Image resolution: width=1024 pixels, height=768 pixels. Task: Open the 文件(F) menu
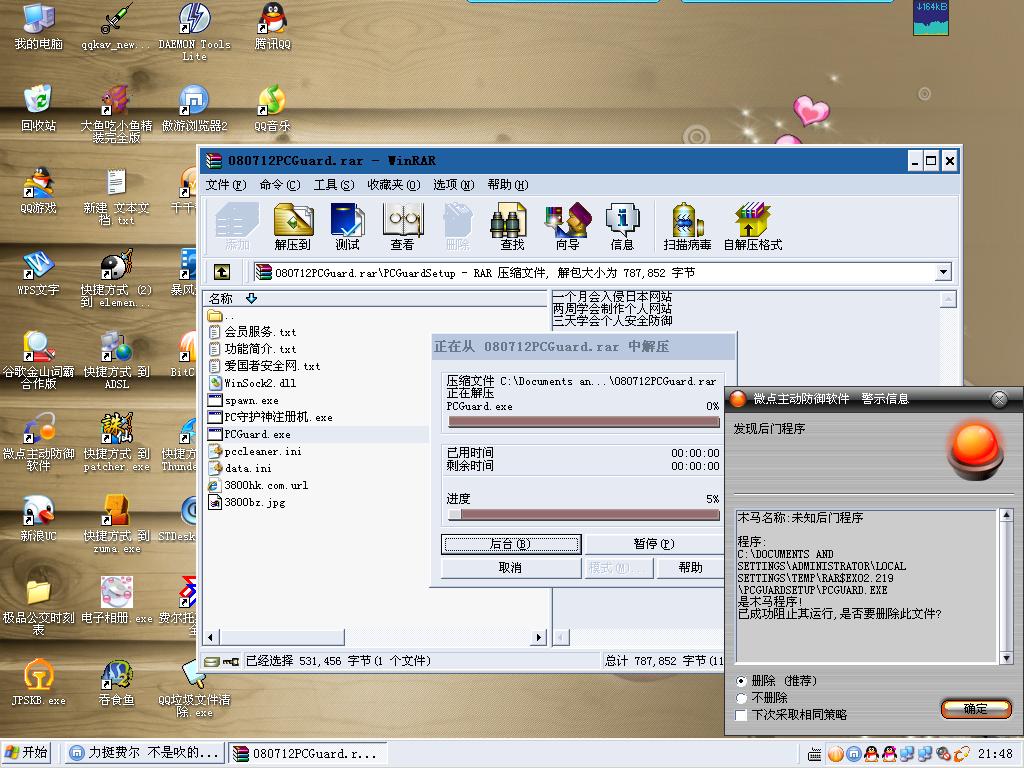point(225,185)
